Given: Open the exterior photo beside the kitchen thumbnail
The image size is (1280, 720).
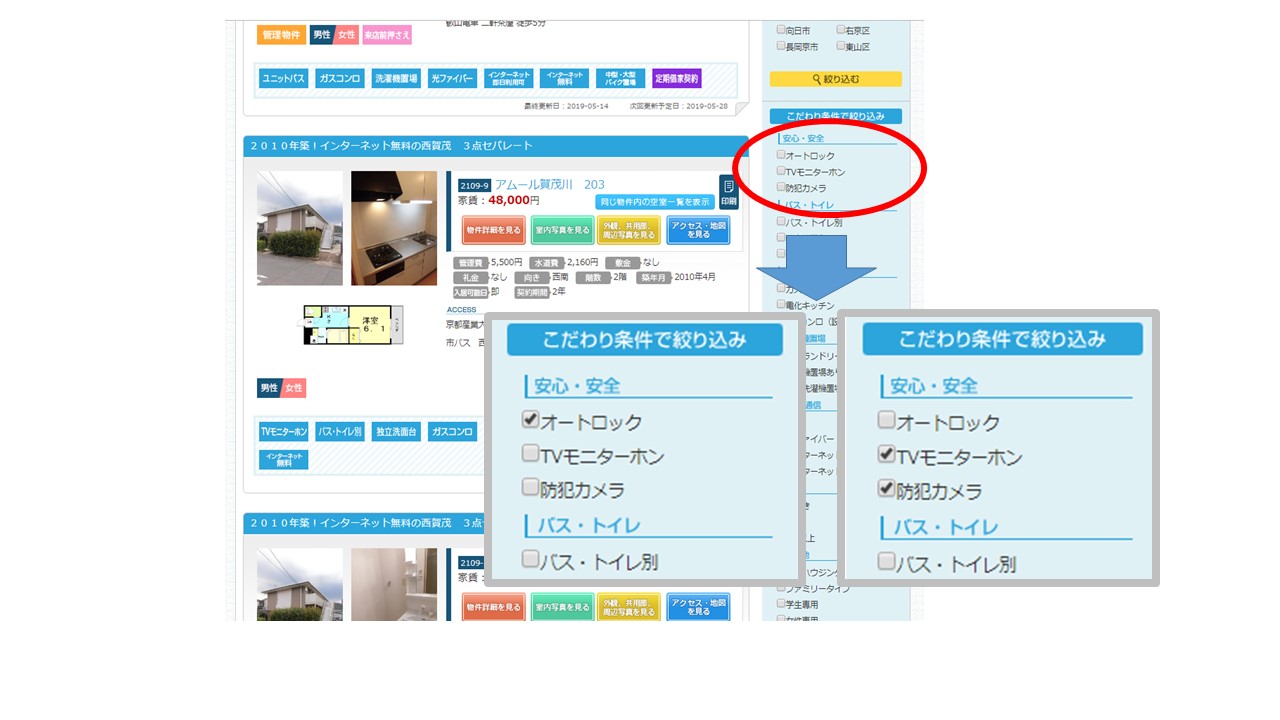Looking at the screenshot, I should click(300, 228).
